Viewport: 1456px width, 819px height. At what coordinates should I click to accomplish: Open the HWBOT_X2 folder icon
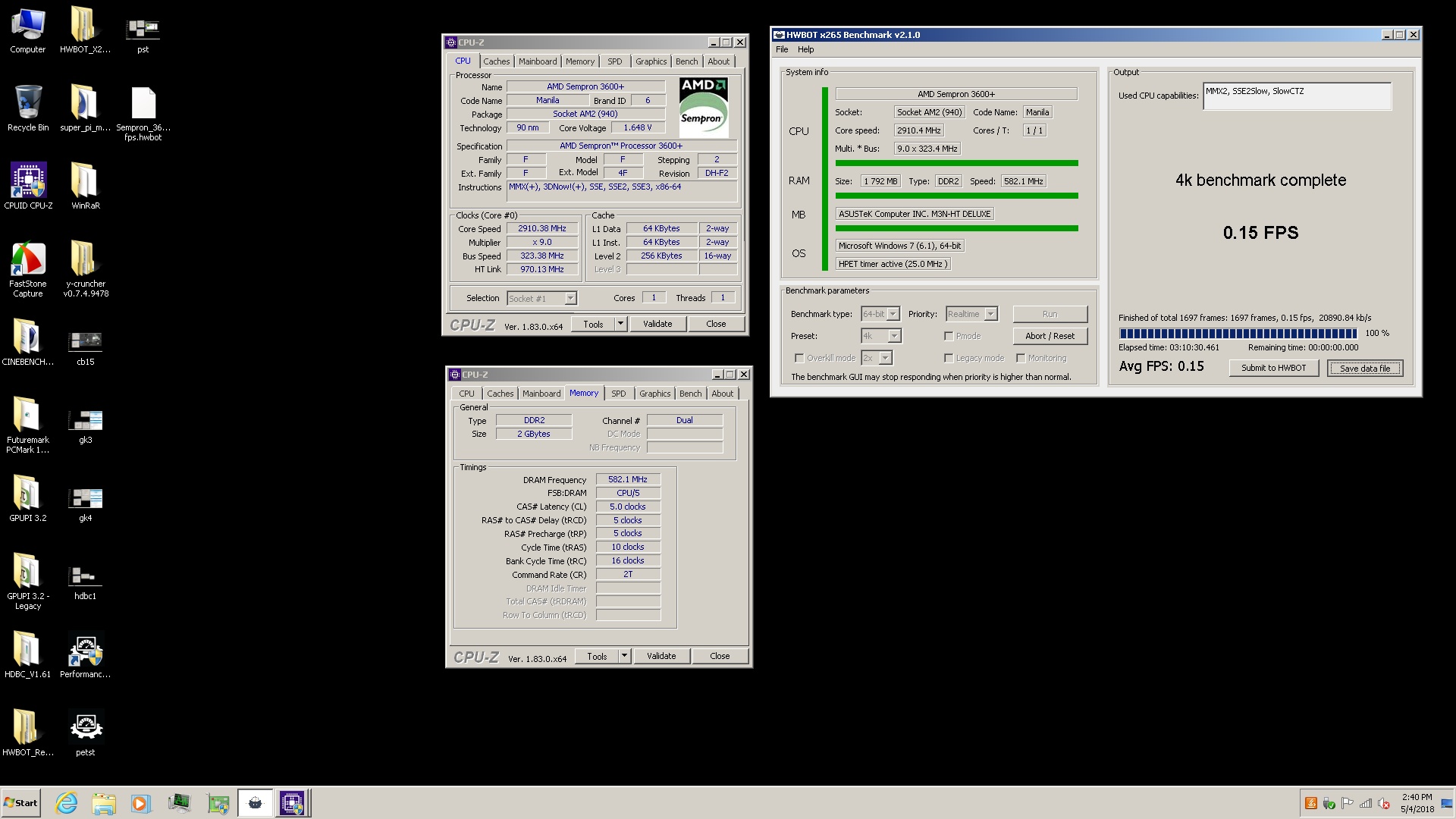[85, 30]
